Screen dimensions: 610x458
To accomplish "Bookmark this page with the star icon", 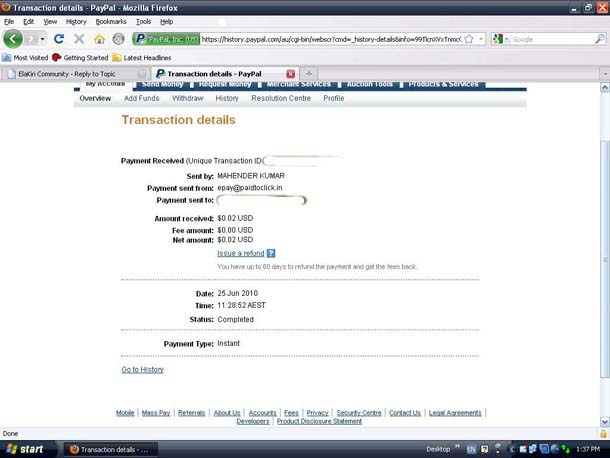I will [469, 39].
